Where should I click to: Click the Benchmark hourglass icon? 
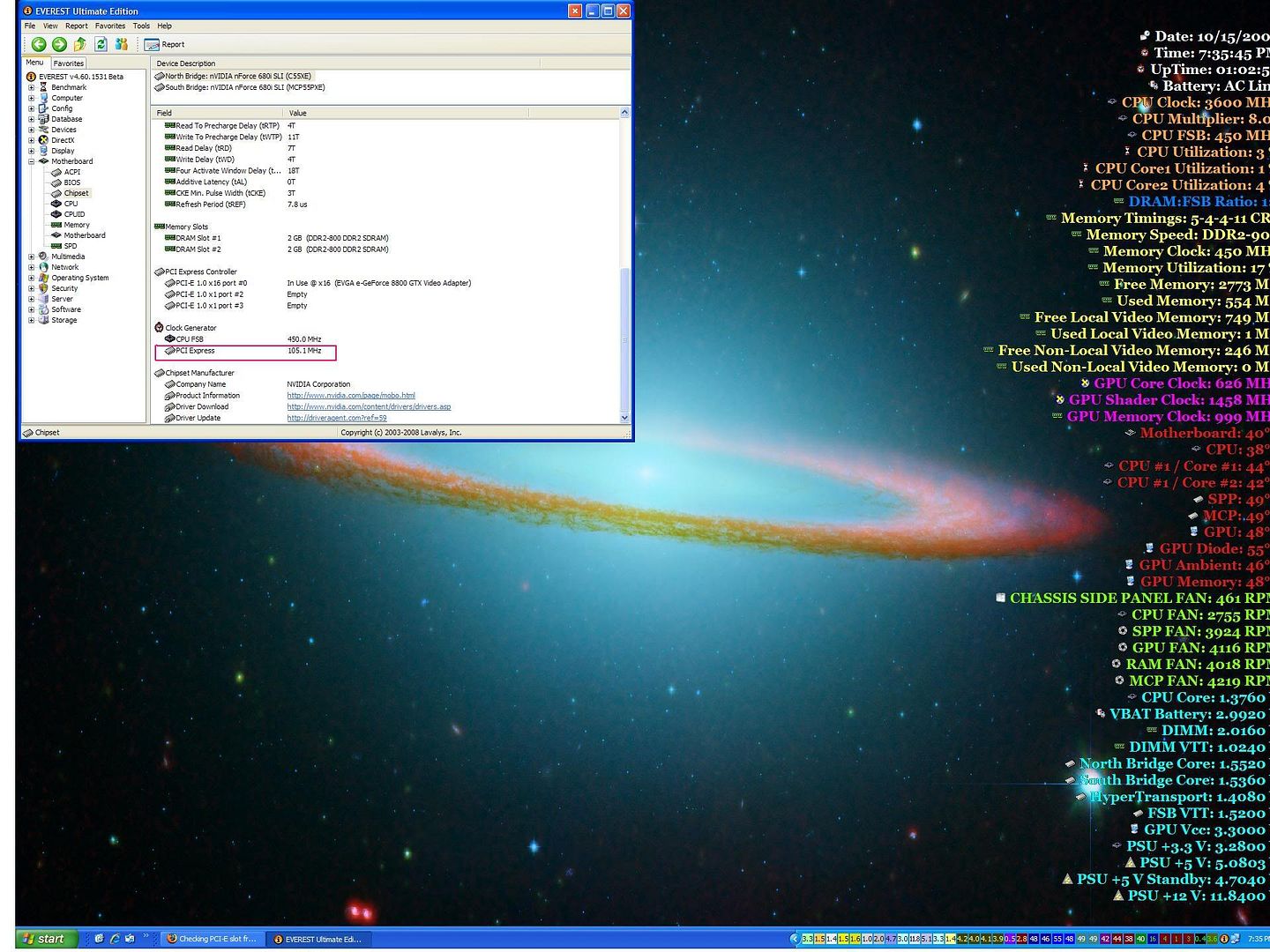tap(43, 87)
